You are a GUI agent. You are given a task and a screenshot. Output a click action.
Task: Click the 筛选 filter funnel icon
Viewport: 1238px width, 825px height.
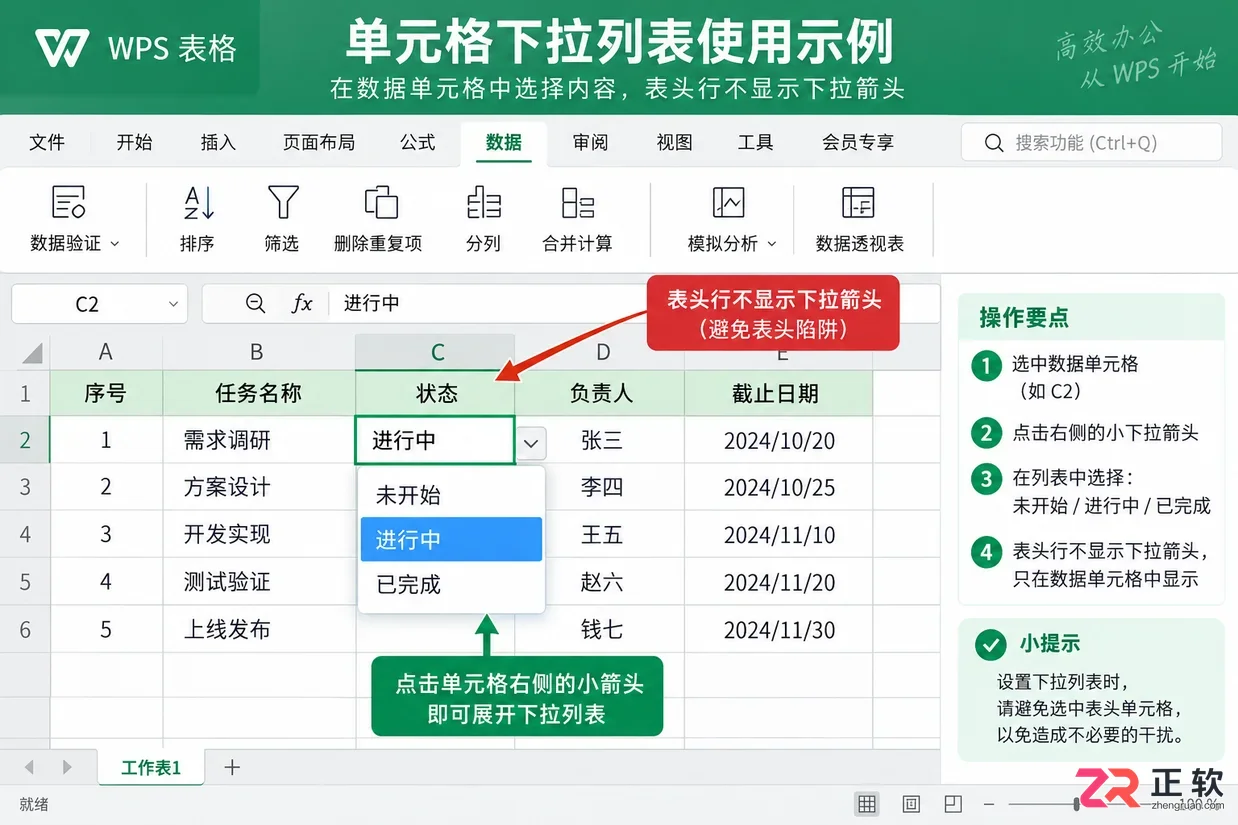point(283,202)
